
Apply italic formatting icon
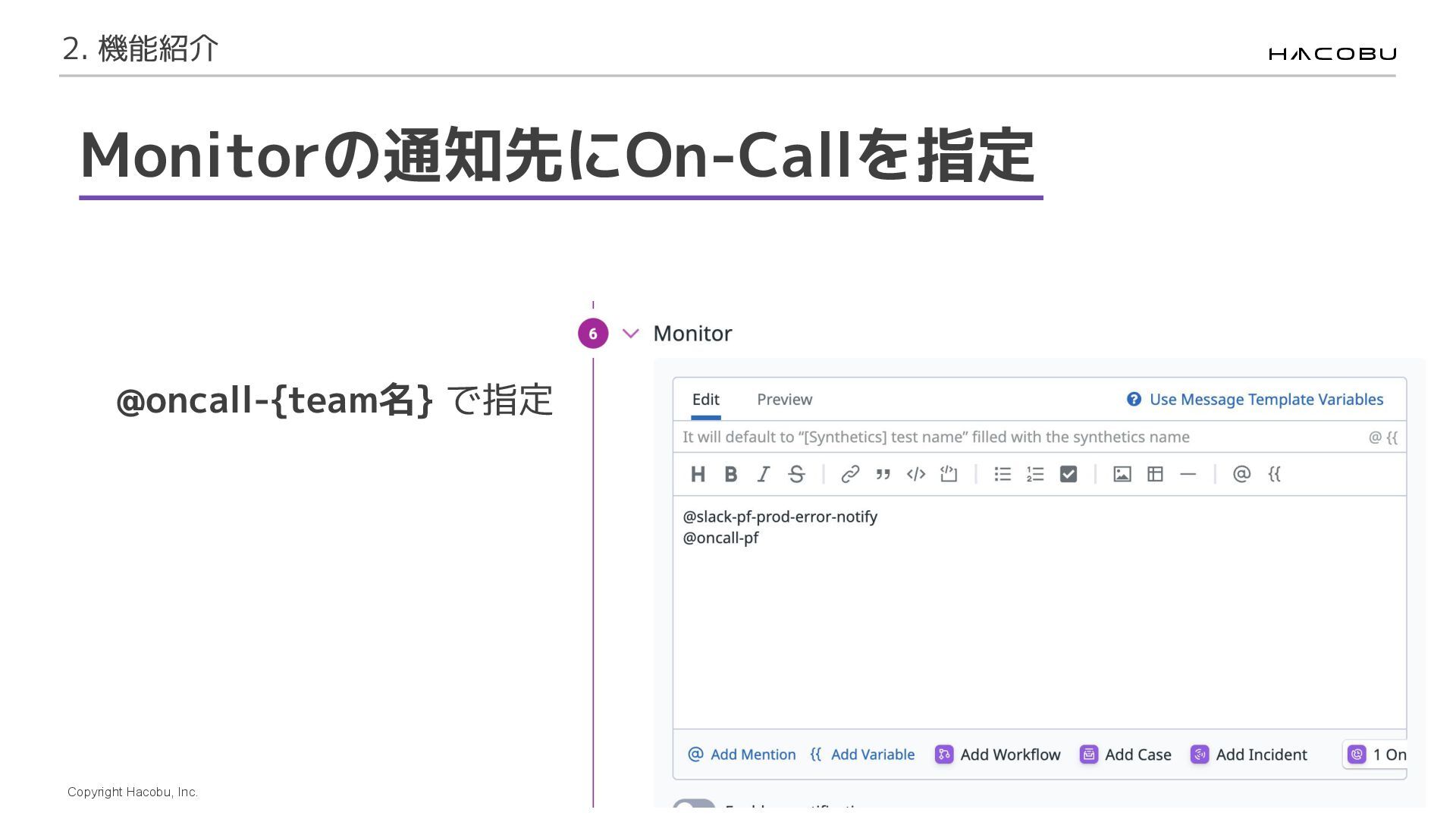pos(763,475)
